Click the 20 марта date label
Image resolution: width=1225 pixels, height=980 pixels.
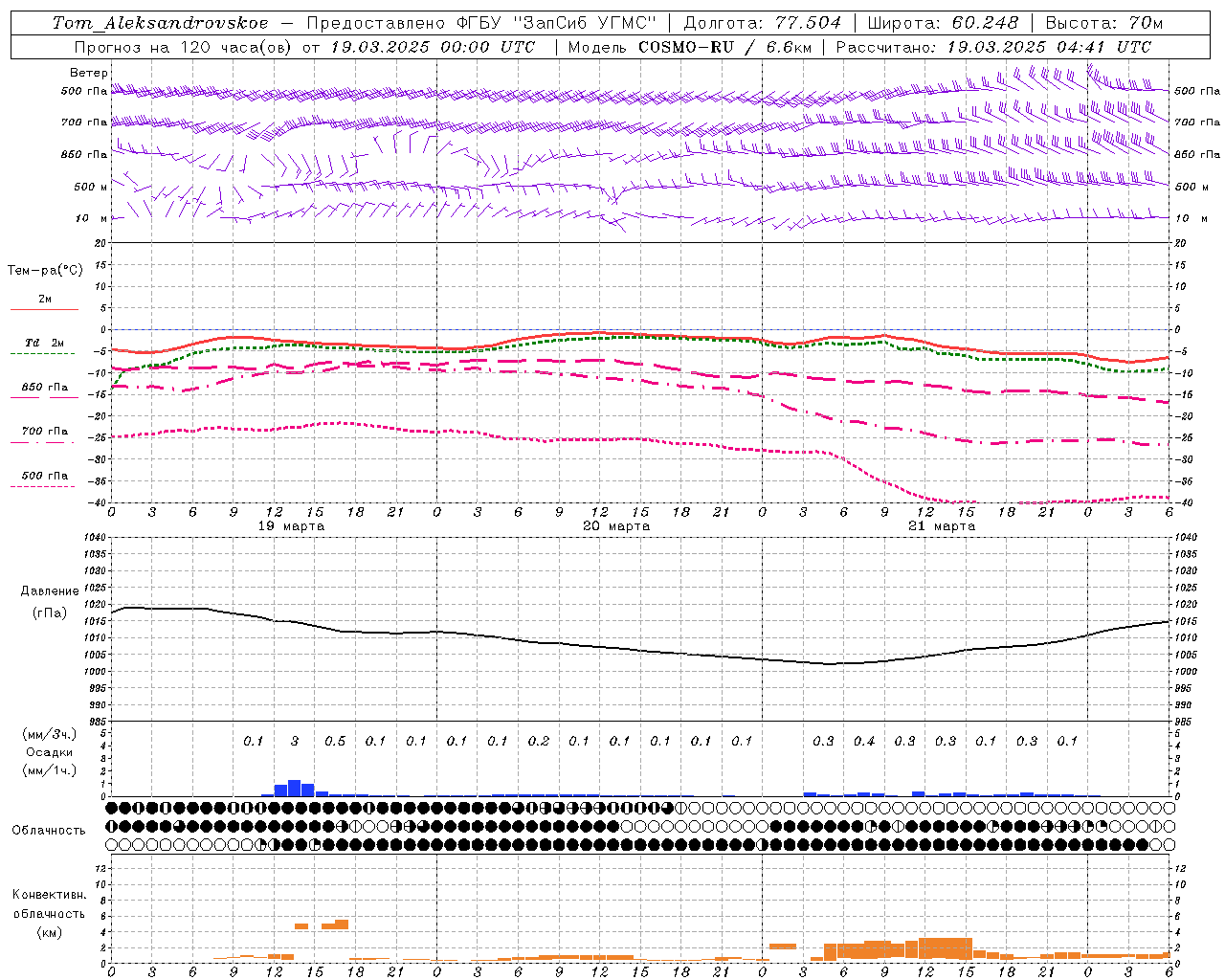pyautogui.click(x=616, y=526)
